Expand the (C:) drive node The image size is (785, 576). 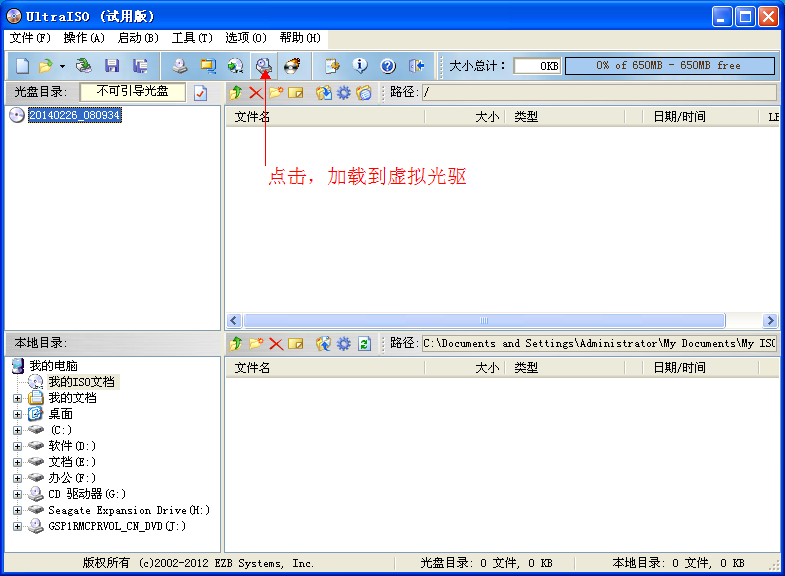18,430
